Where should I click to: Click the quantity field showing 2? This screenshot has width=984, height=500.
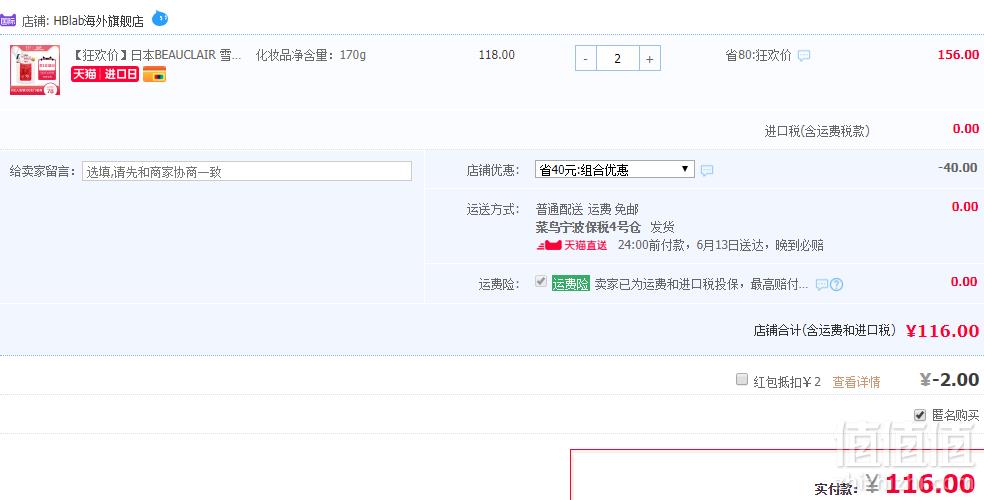(618, 58)
